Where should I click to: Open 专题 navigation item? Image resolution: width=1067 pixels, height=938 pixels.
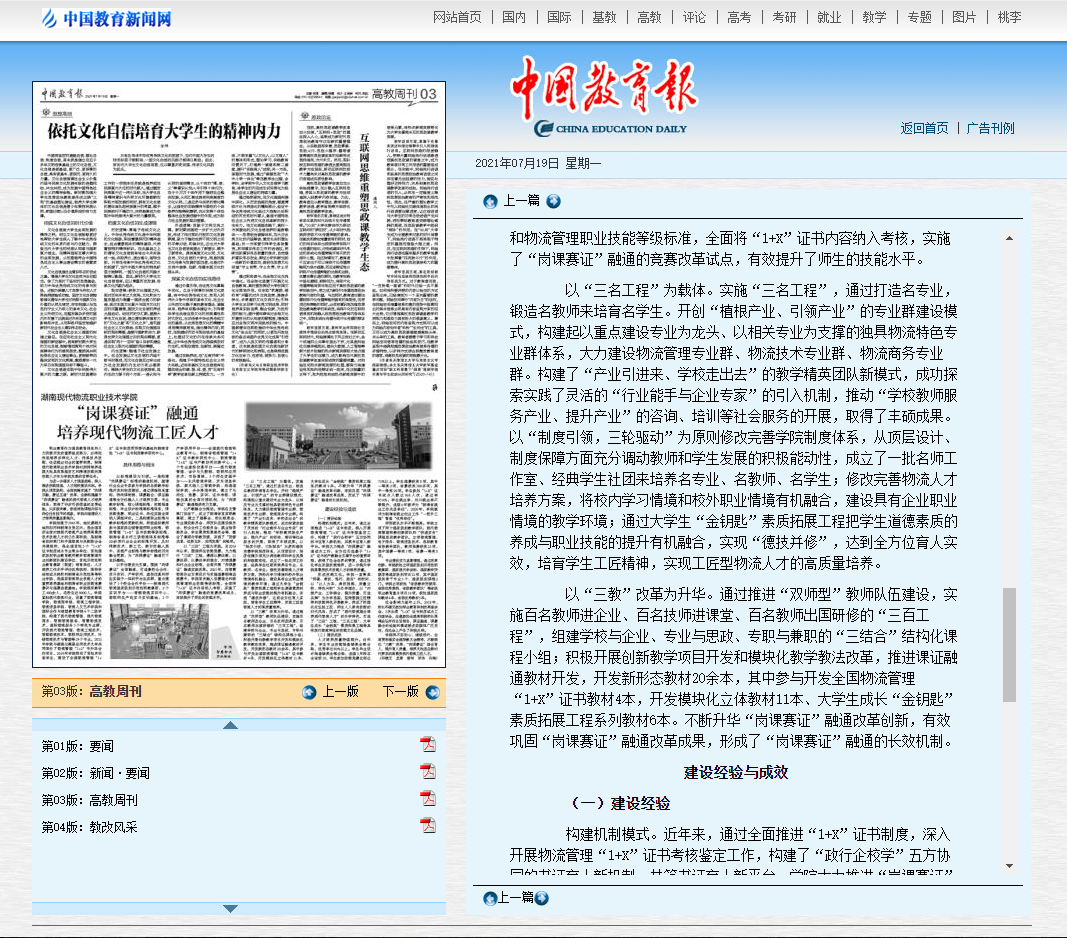pyautogui.click(x=919, y=17)
